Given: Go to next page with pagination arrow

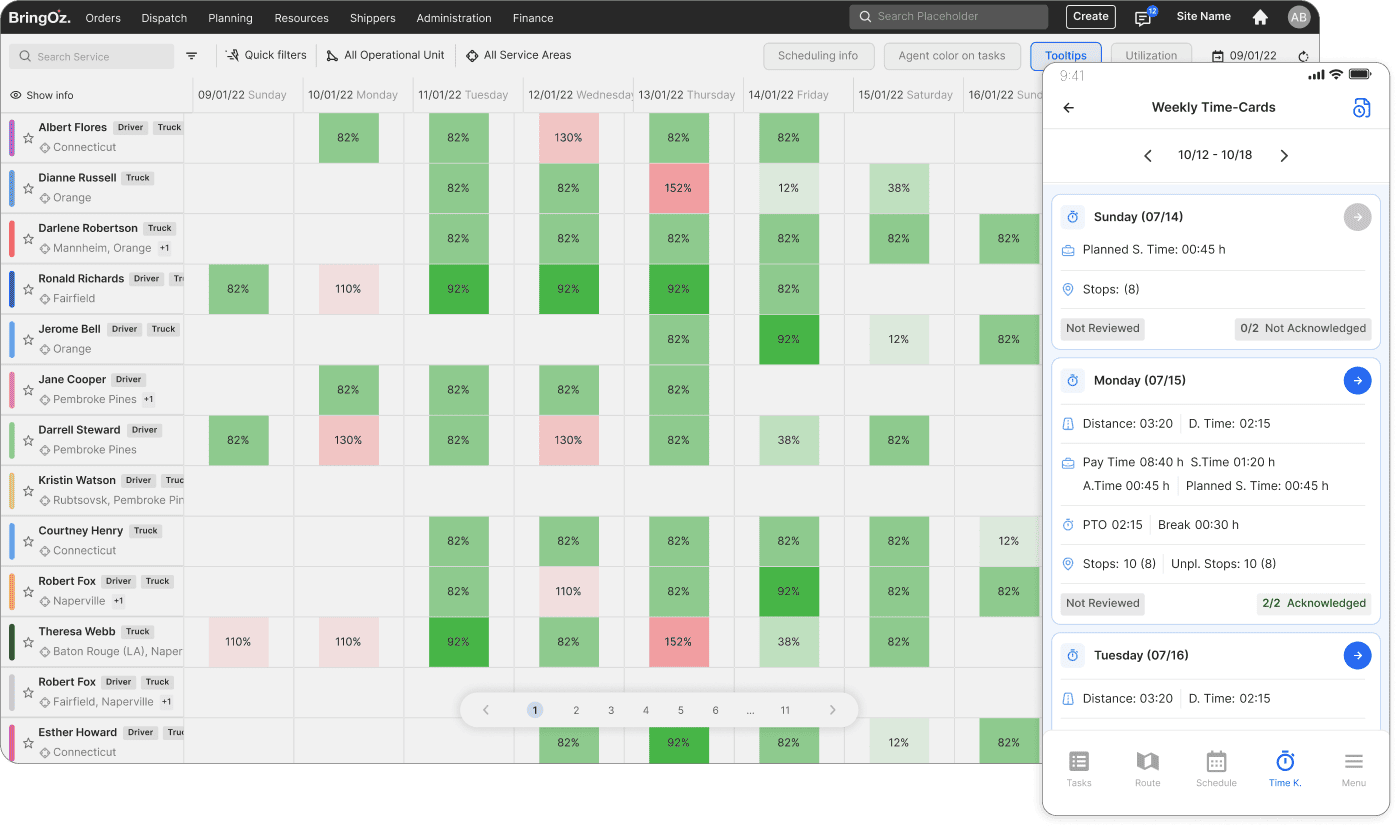Looking at the screenshot, I should click(832, 711).
